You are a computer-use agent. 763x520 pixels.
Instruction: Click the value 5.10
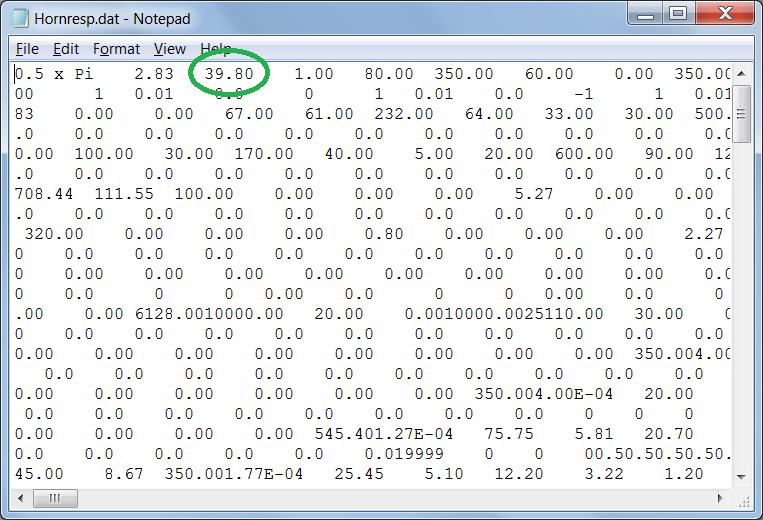[x=444, y=473]
